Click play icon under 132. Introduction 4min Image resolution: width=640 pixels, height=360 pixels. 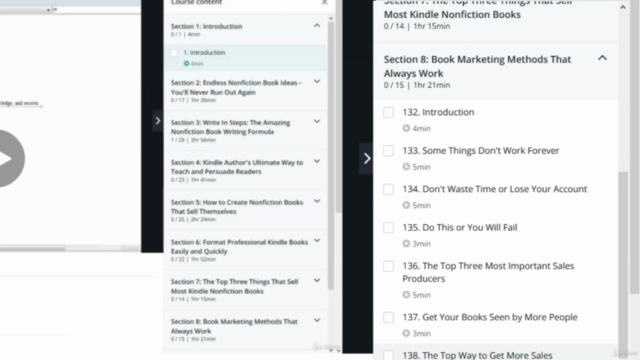(x=406, y=128)
